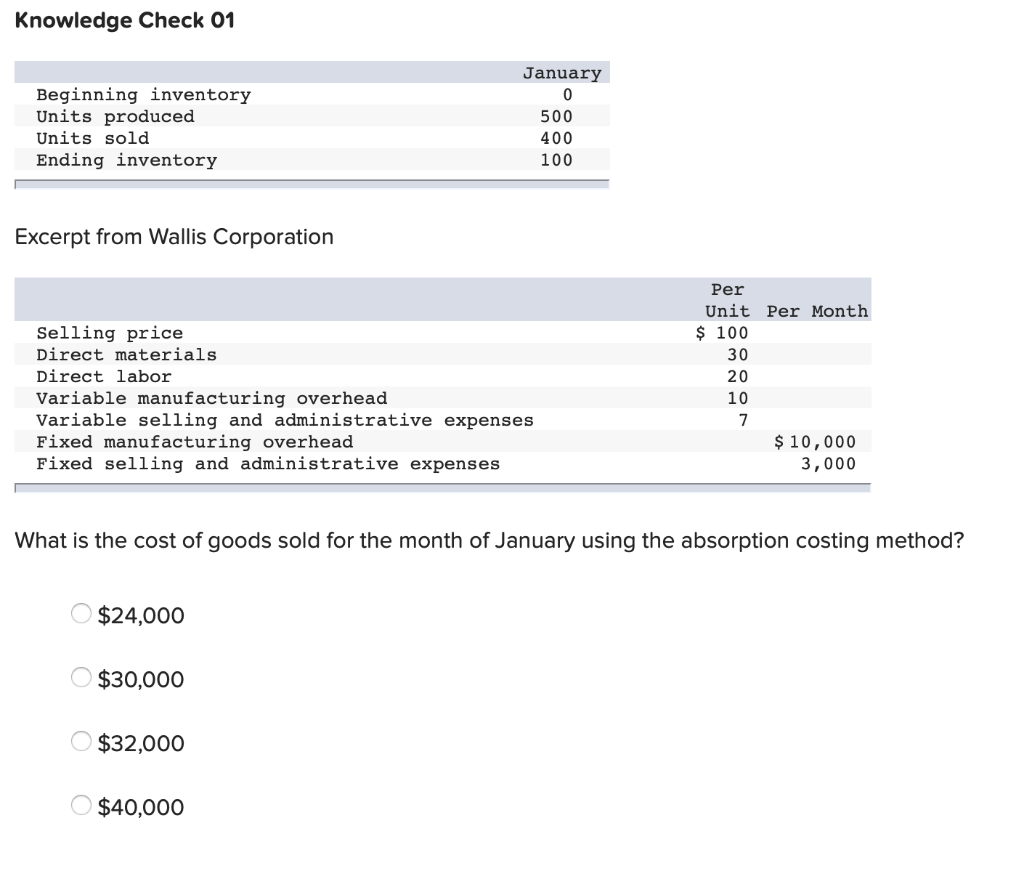Select the Beginning inventory row
This screenshot has width=1024, height=895.
click(x=143, y=94)
